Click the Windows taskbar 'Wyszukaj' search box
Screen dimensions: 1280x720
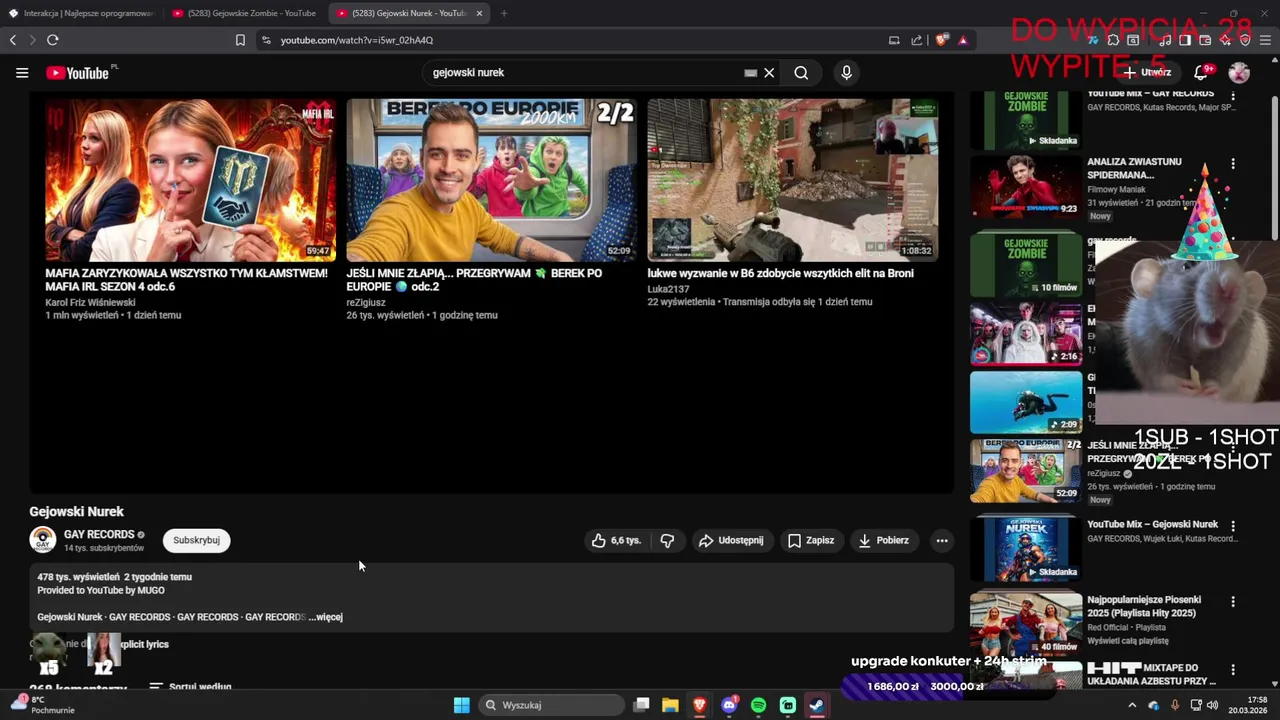click(x=551, y=705)
